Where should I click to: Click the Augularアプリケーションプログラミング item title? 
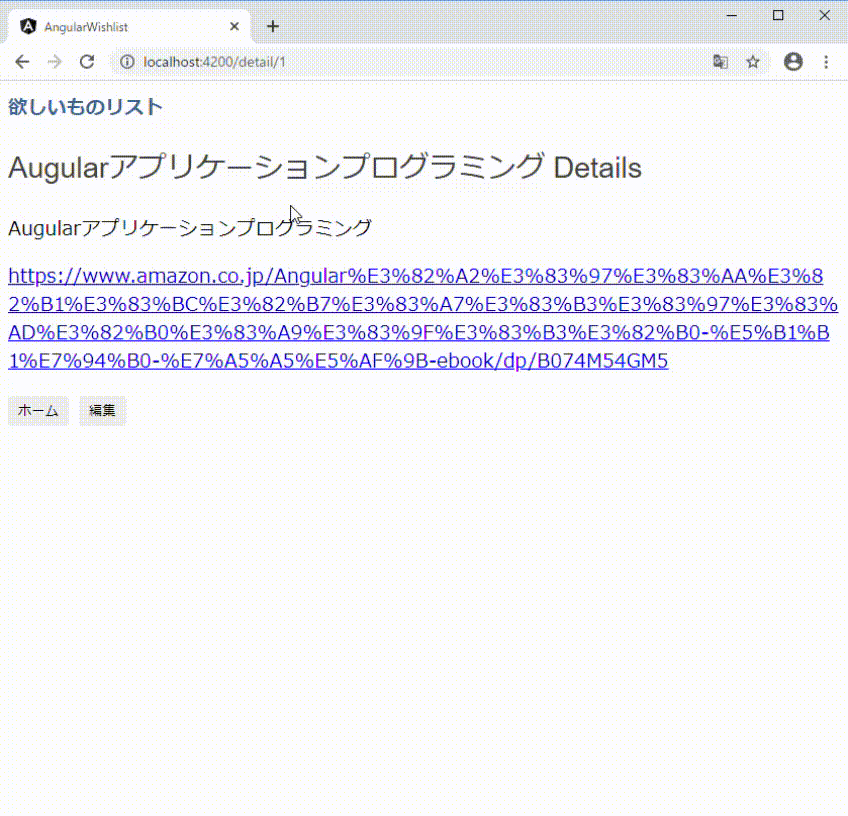tap(189, 227)
